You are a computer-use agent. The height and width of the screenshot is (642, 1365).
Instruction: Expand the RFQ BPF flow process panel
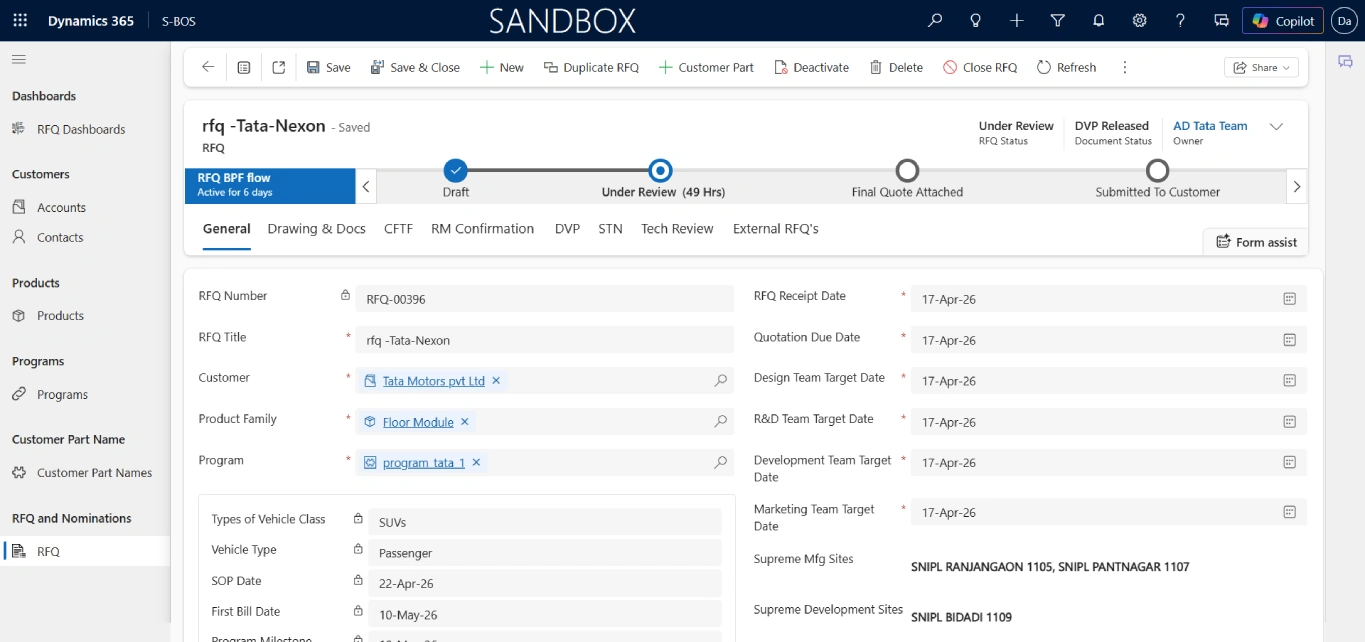pos(270,185)
